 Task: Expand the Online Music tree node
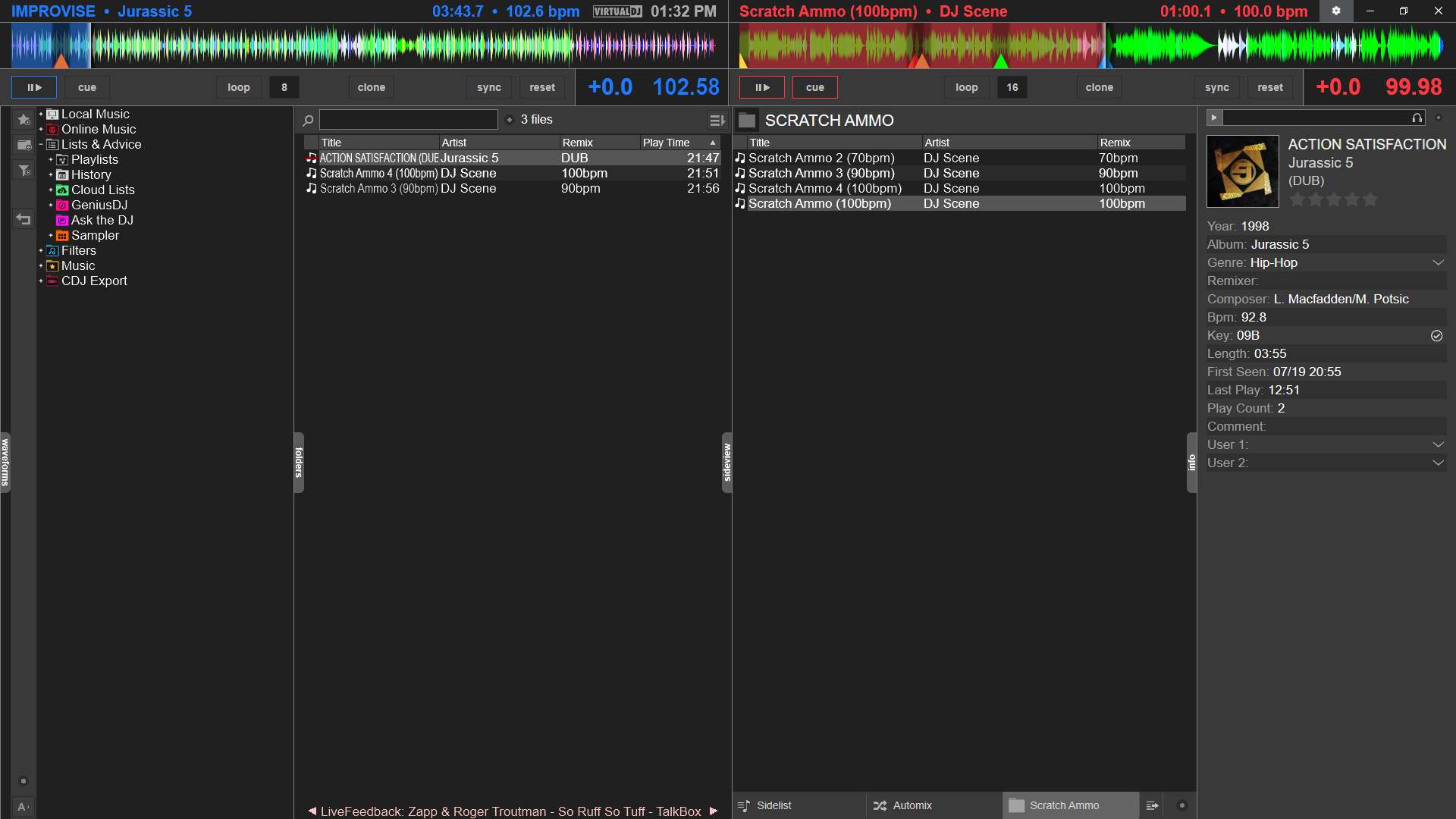point(41,129)
